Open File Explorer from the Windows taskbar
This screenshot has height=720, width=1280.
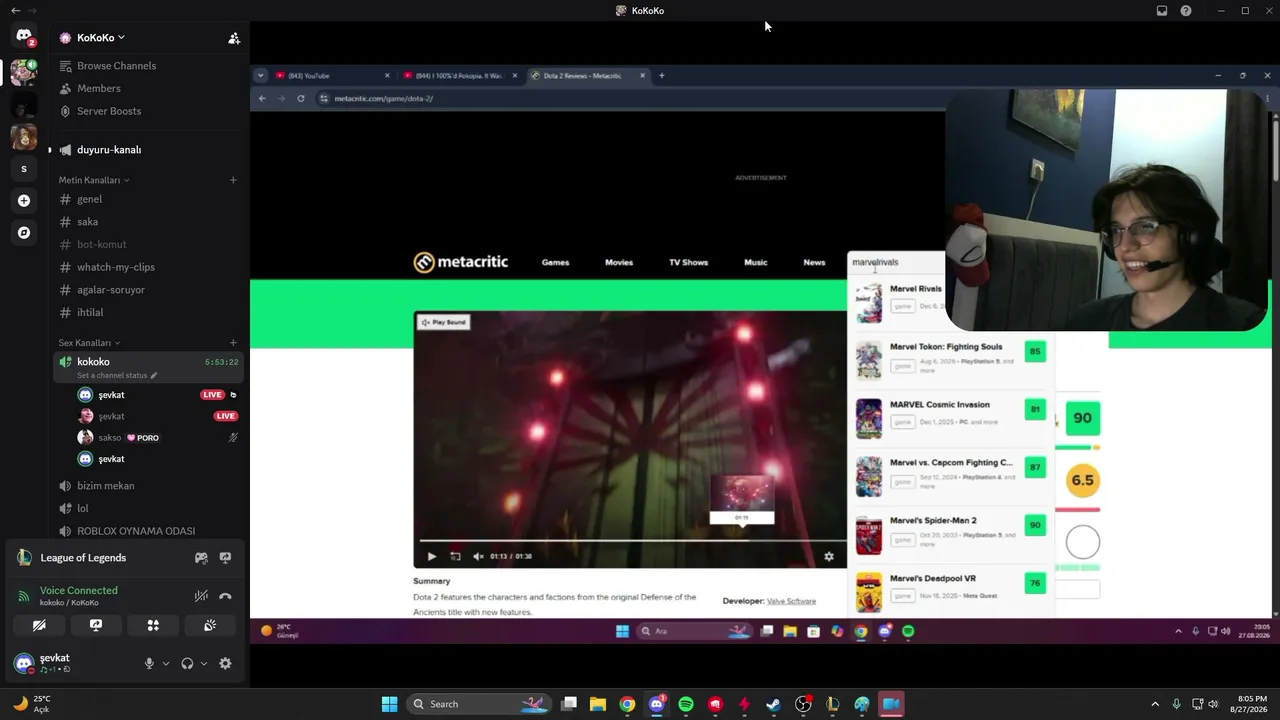(x=598, y=704)
